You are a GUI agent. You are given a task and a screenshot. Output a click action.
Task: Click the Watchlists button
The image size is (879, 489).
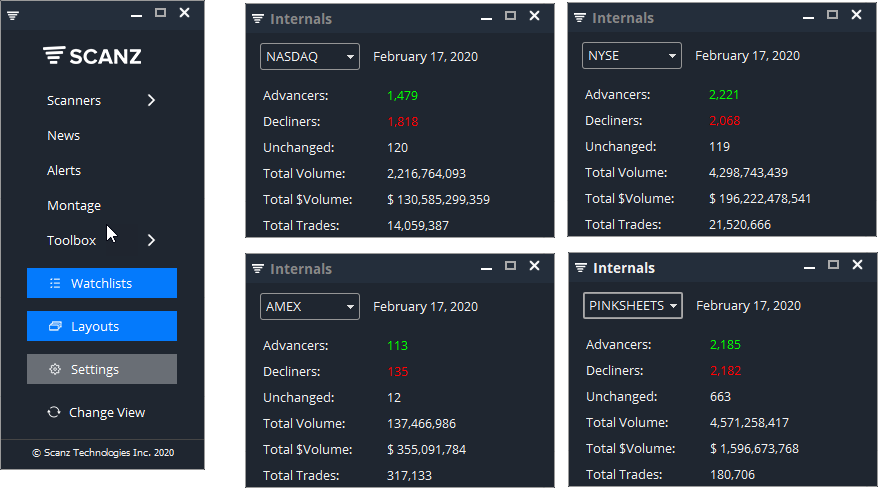tap(102, 283)
